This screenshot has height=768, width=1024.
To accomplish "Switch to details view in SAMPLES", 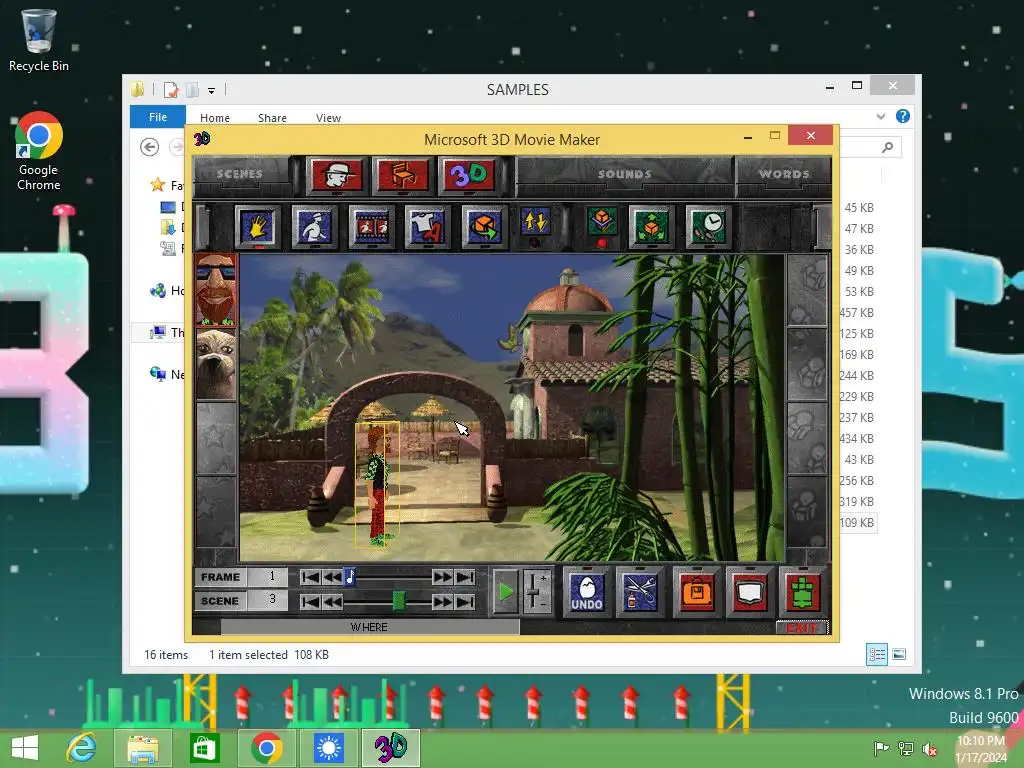I will [x=877, y=654].
